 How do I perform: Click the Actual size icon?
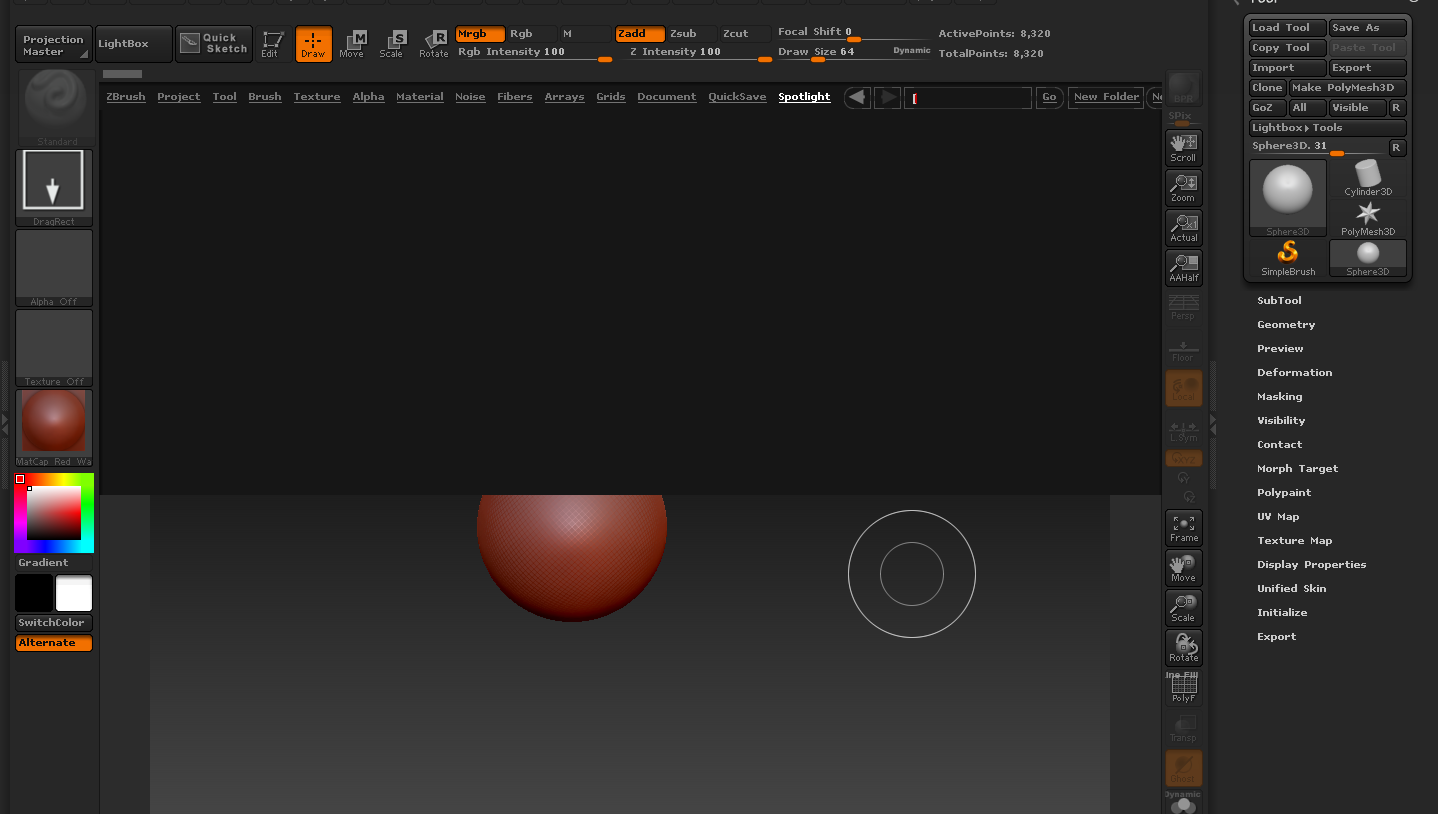pos(1184,228)
